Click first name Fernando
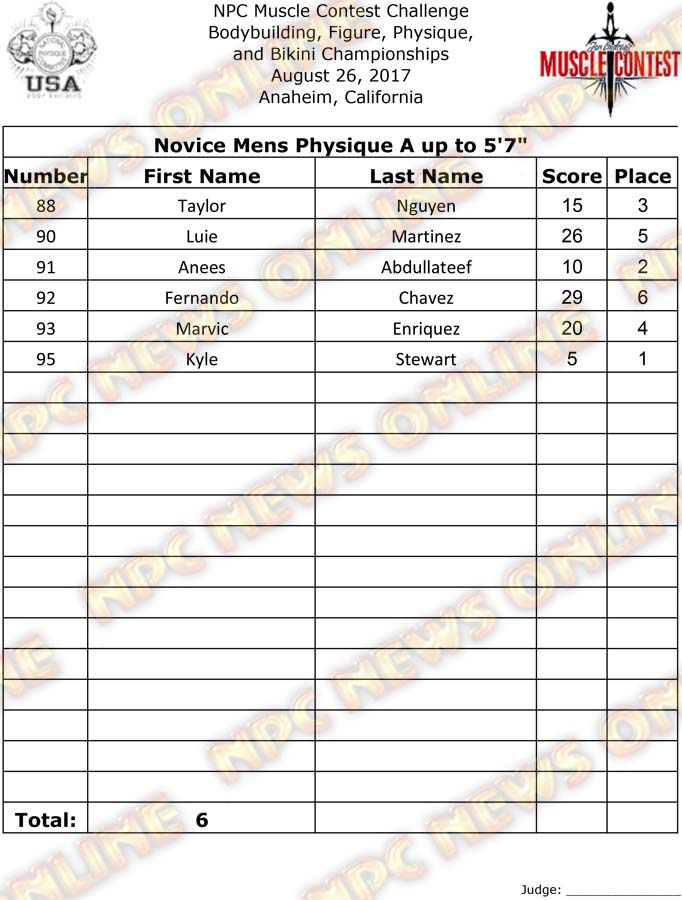The image size is (682, 900). pos(202,298)
